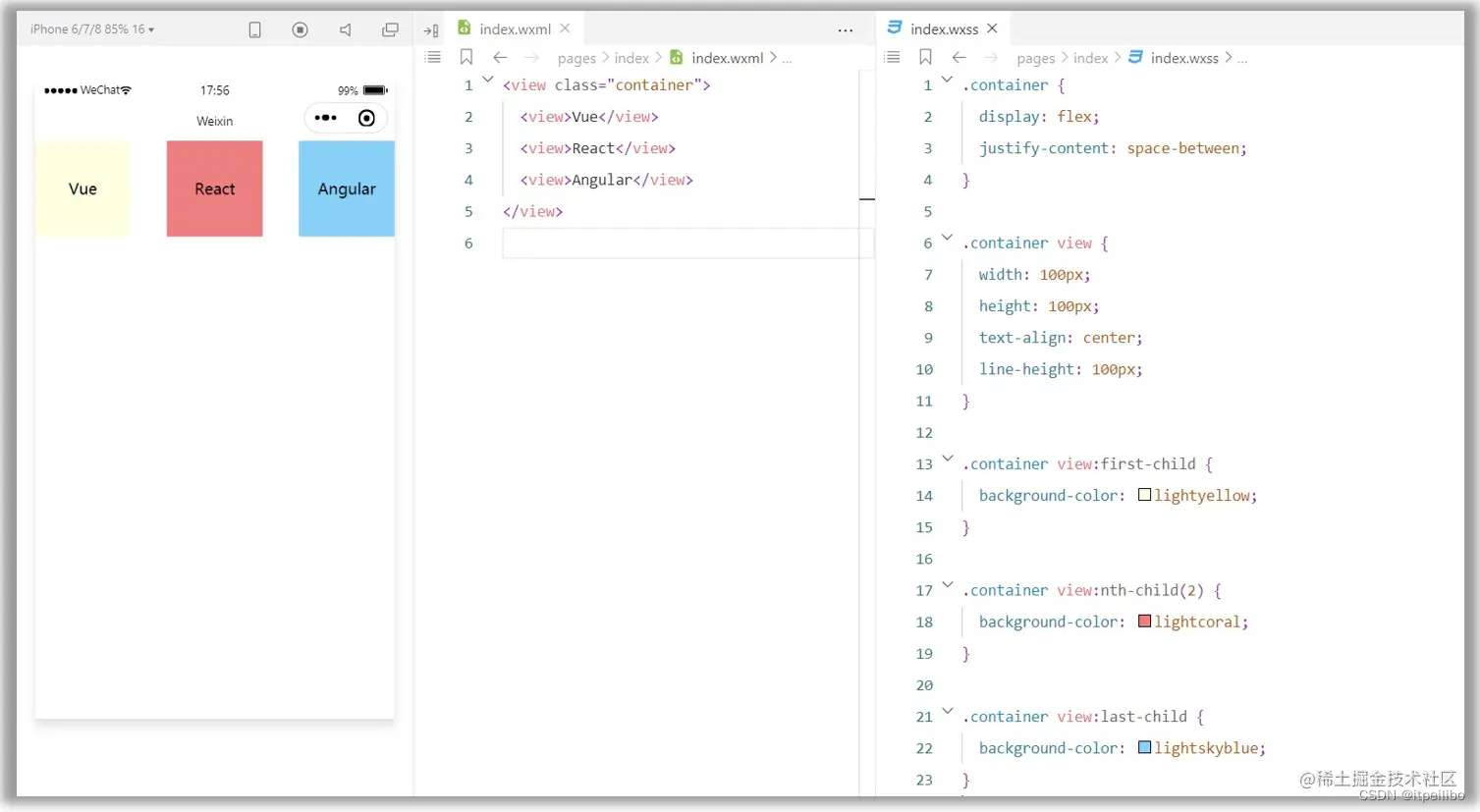Screen dimensions: 1480x812
Task: Click the record circle icon in simulator toolbar
Action: tap(301, 29)
